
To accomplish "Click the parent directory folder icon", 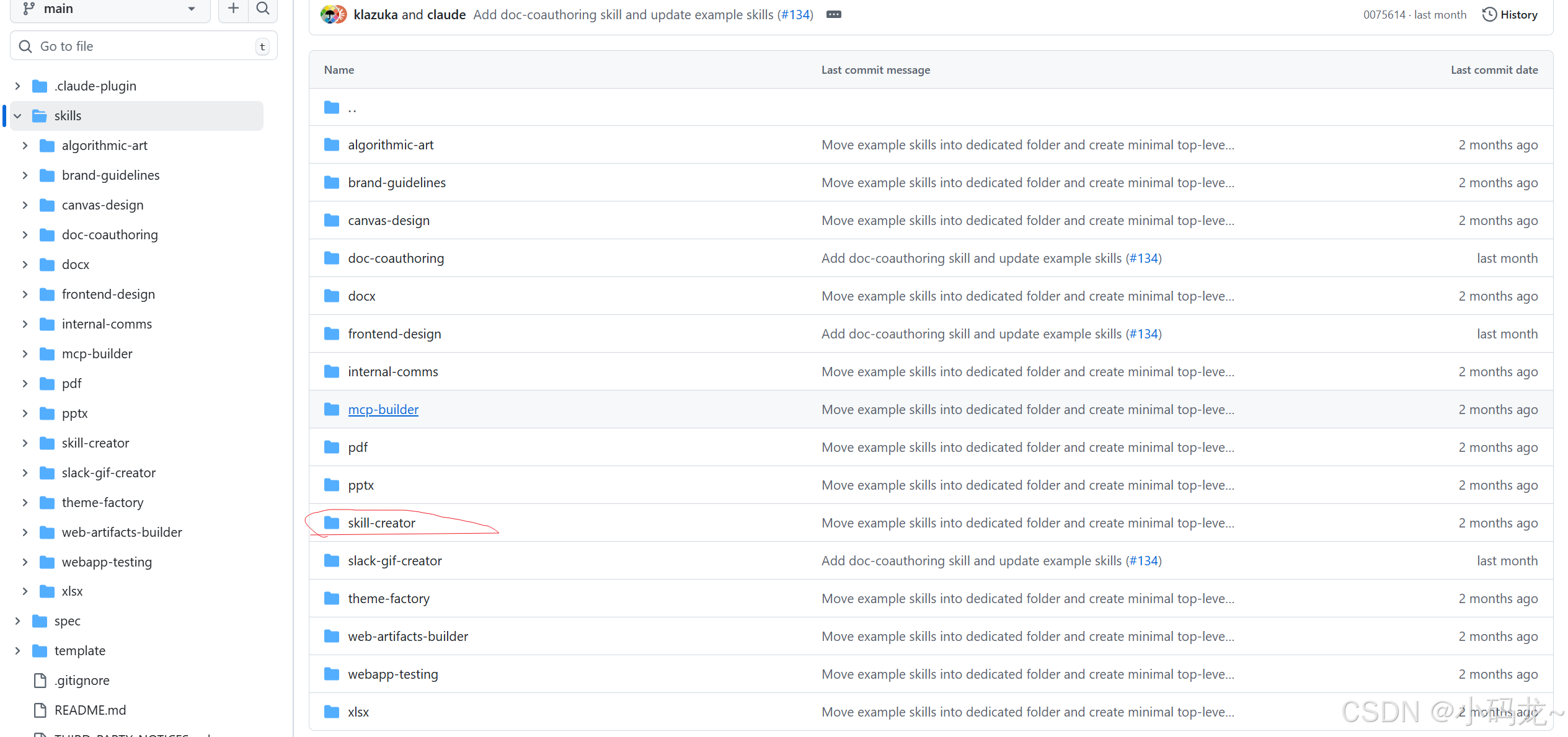I will click(x=332, y=108).
